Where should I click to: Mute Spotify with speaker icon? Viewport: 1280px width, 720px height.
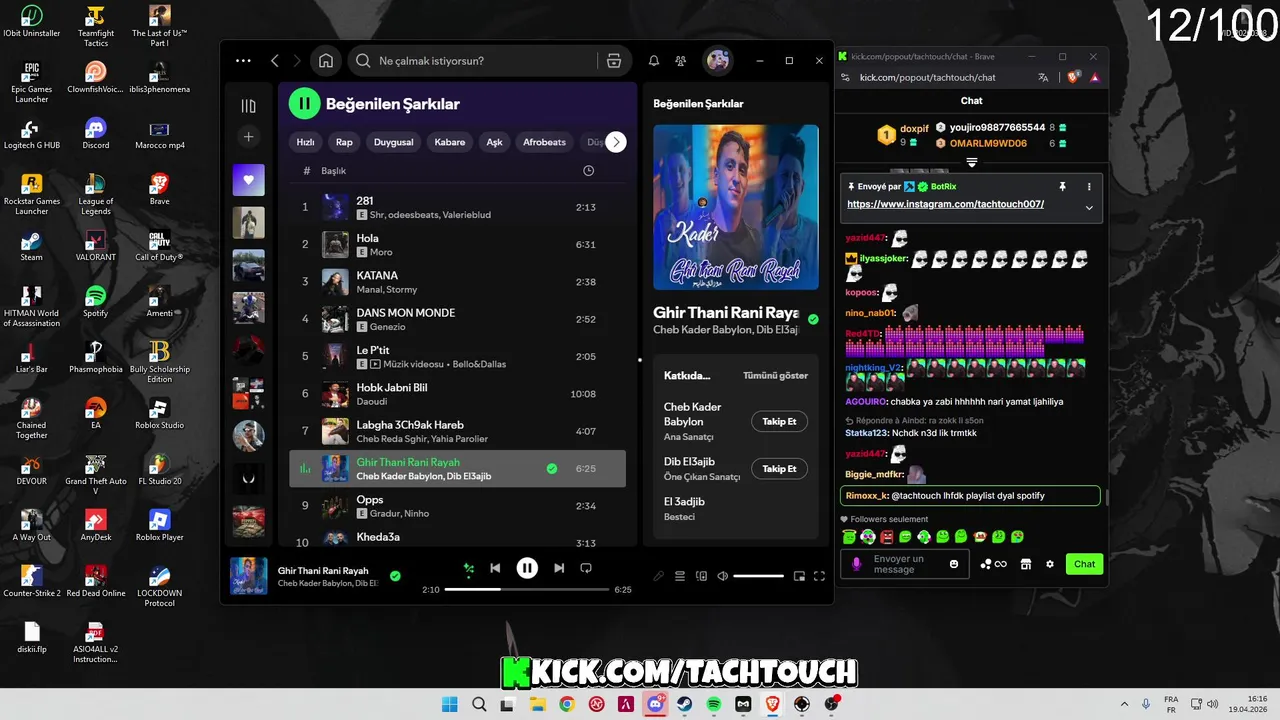pyautogui.click(x=723, y=576)
